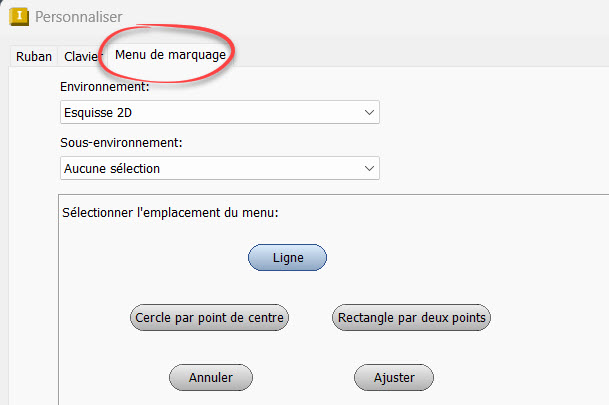Click the Environnement: field label

coord(108,88)
